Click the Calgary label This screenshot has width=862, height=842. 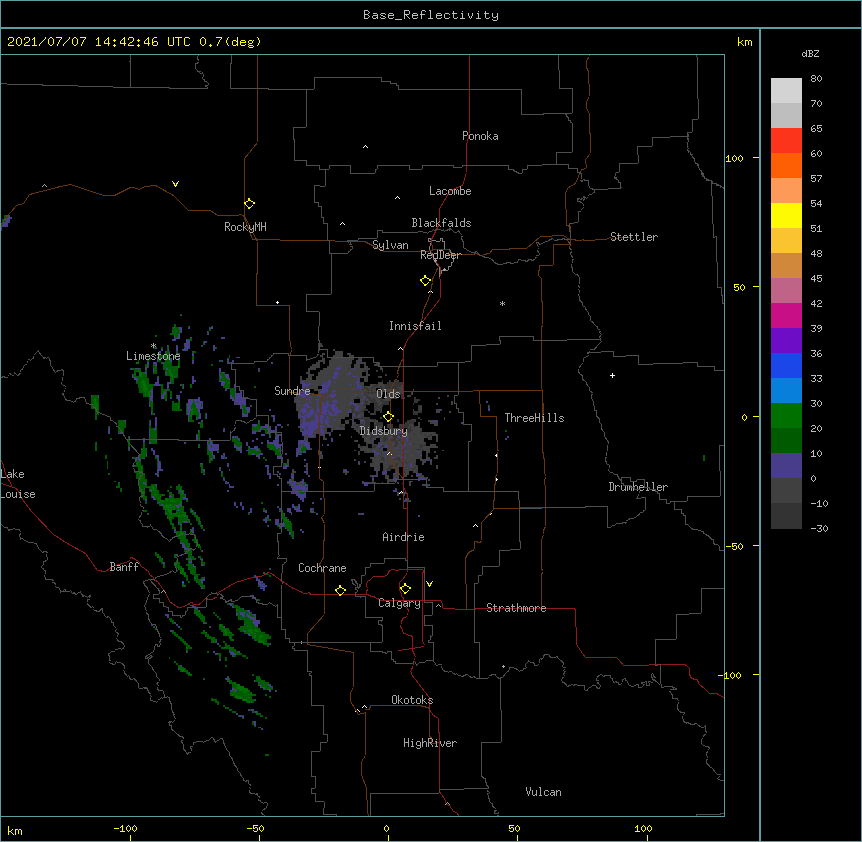point(399,603)
